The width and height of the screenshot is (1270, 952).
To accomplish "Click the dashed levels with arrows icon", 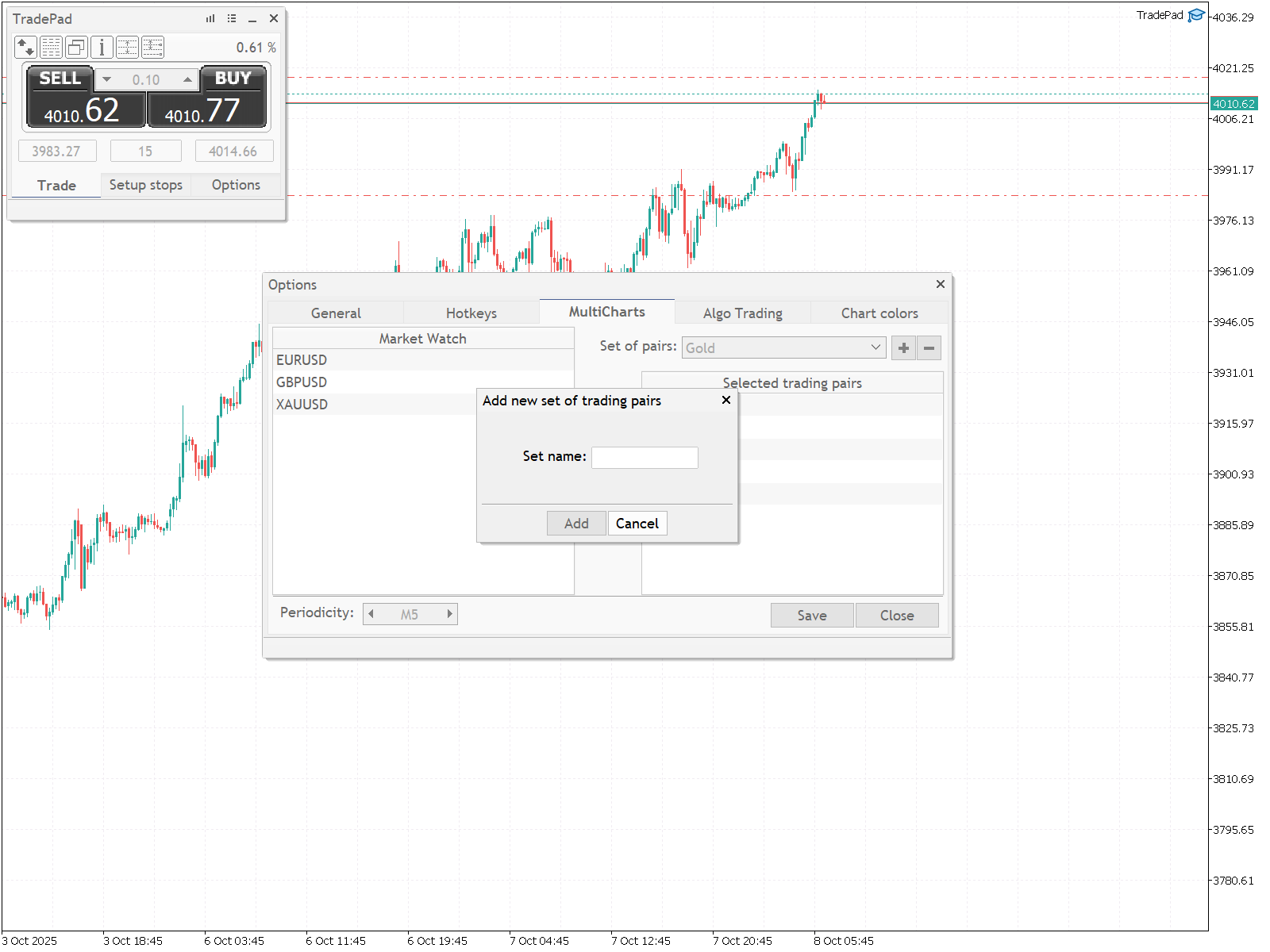I will point(127,48).
